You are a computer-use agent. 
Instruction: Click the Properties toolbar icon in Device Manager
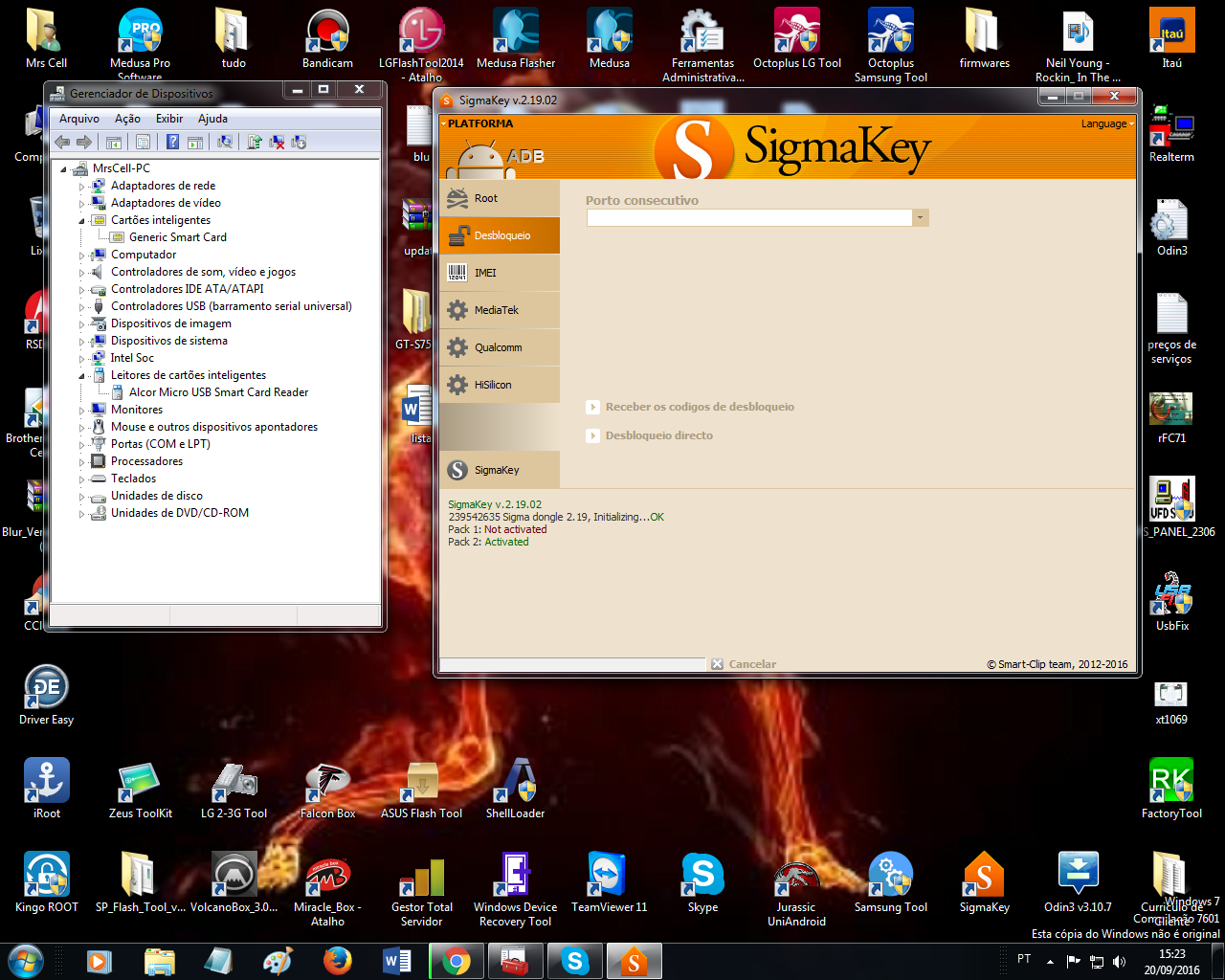pyautogui.click(x=143, y=142)
